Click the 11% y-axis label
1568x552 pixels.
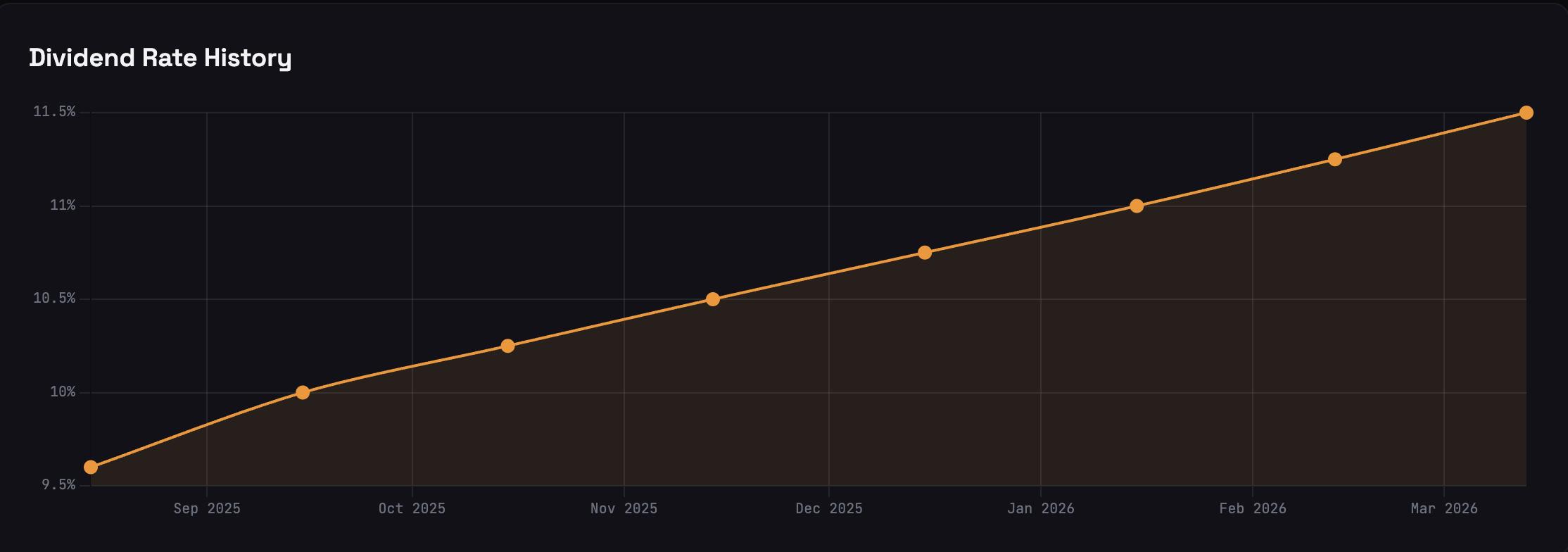click(x=62, y=206)
